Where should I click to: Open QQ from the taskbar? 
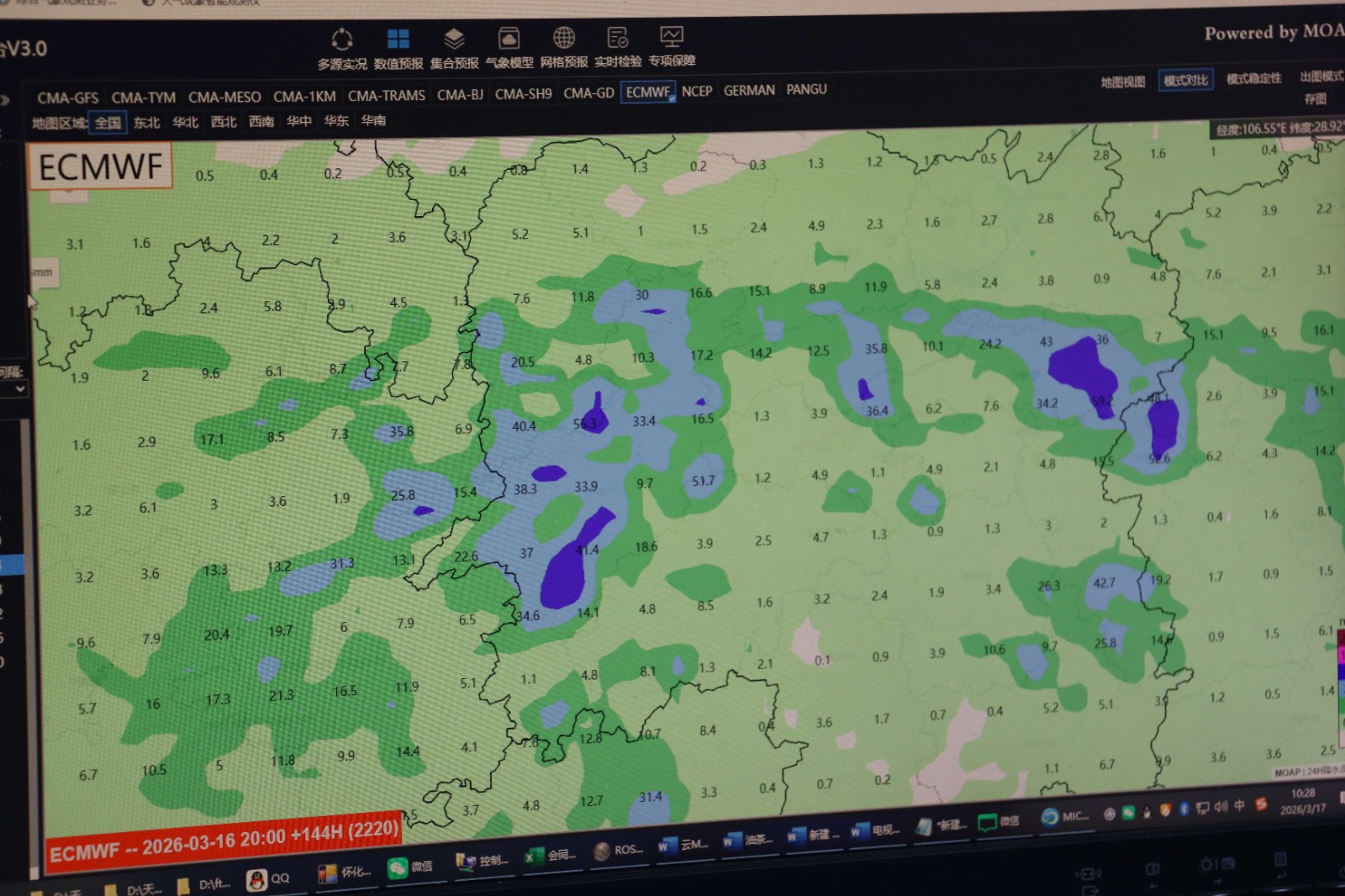pos(267,879)
